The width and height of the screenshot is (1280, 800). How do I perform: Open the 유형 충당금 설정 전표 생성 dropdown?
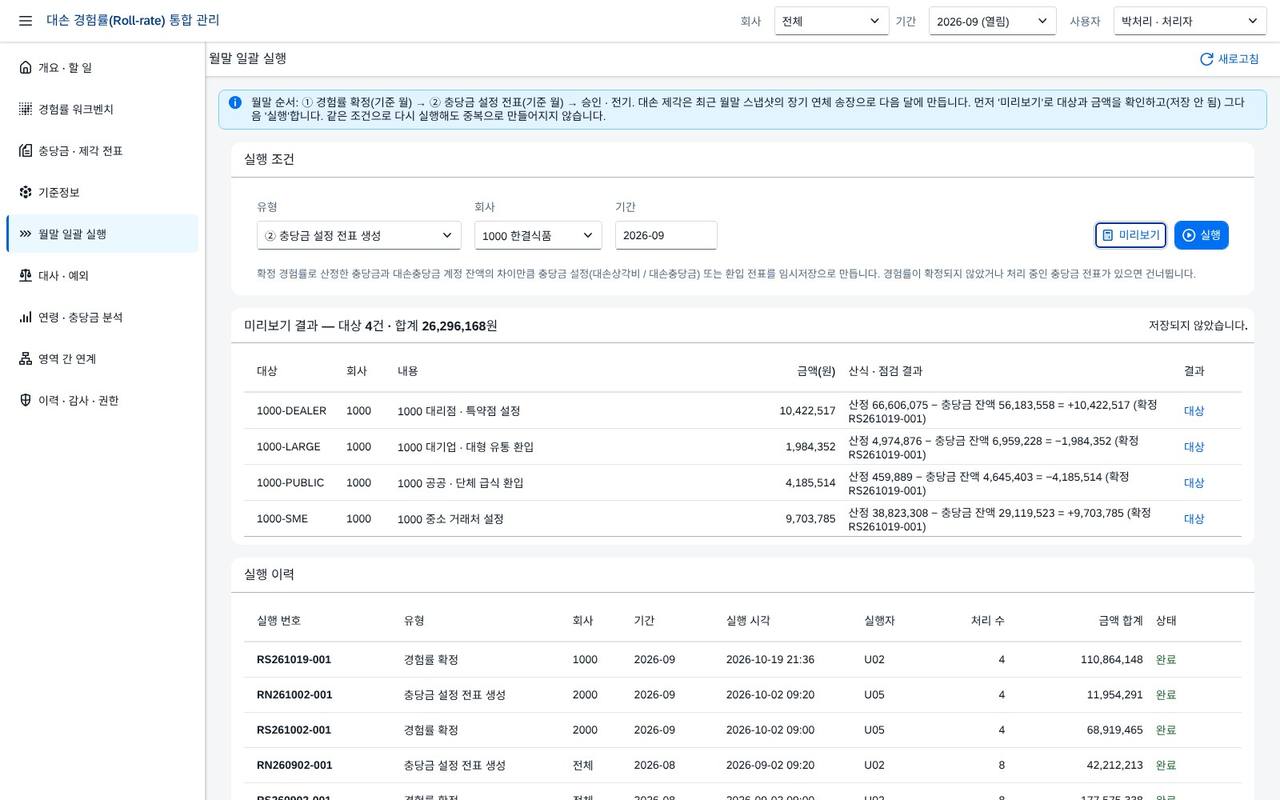pyautogui.click(x=359, y=236)
